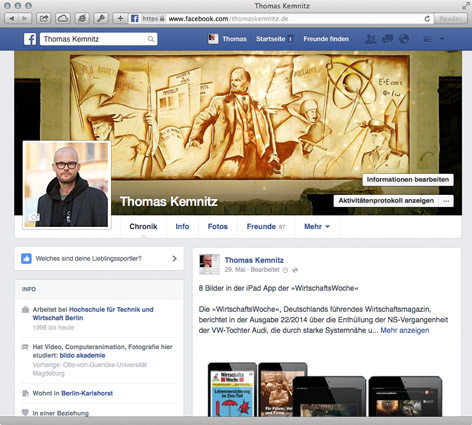Open Thomas profile link in top bar

tap(234, 39)
